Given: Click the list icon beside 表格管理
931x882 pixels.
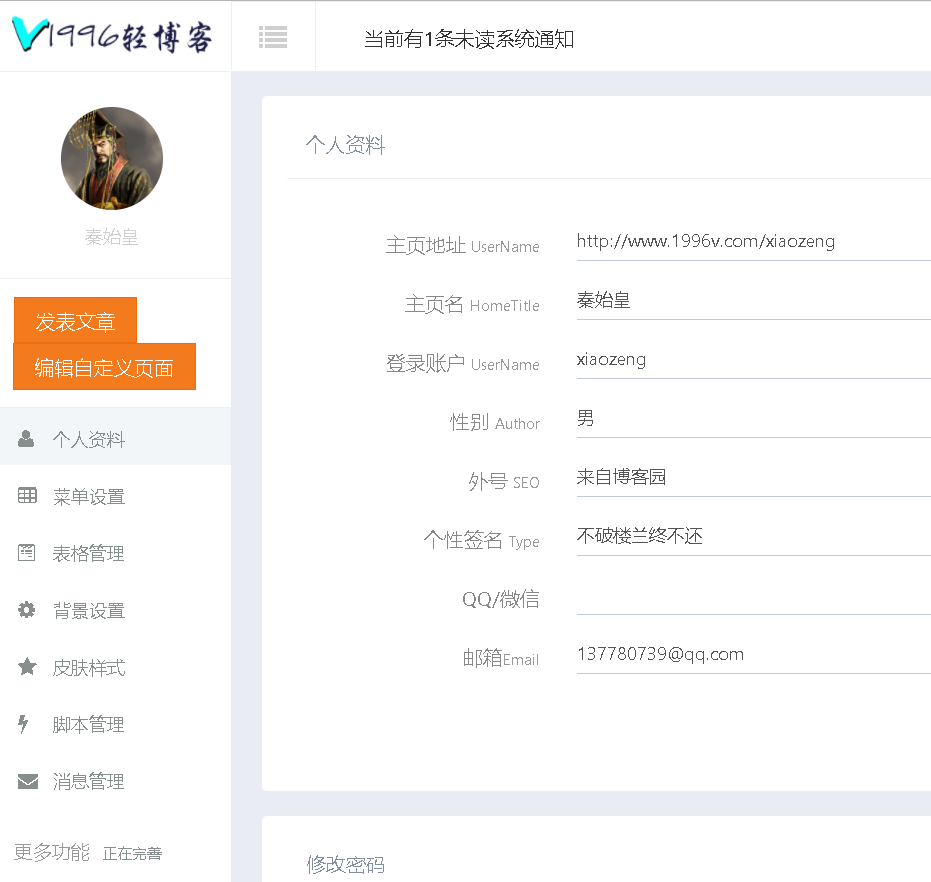Looking at the screenshot, I should pyautogui.click(x=27, y=553).
